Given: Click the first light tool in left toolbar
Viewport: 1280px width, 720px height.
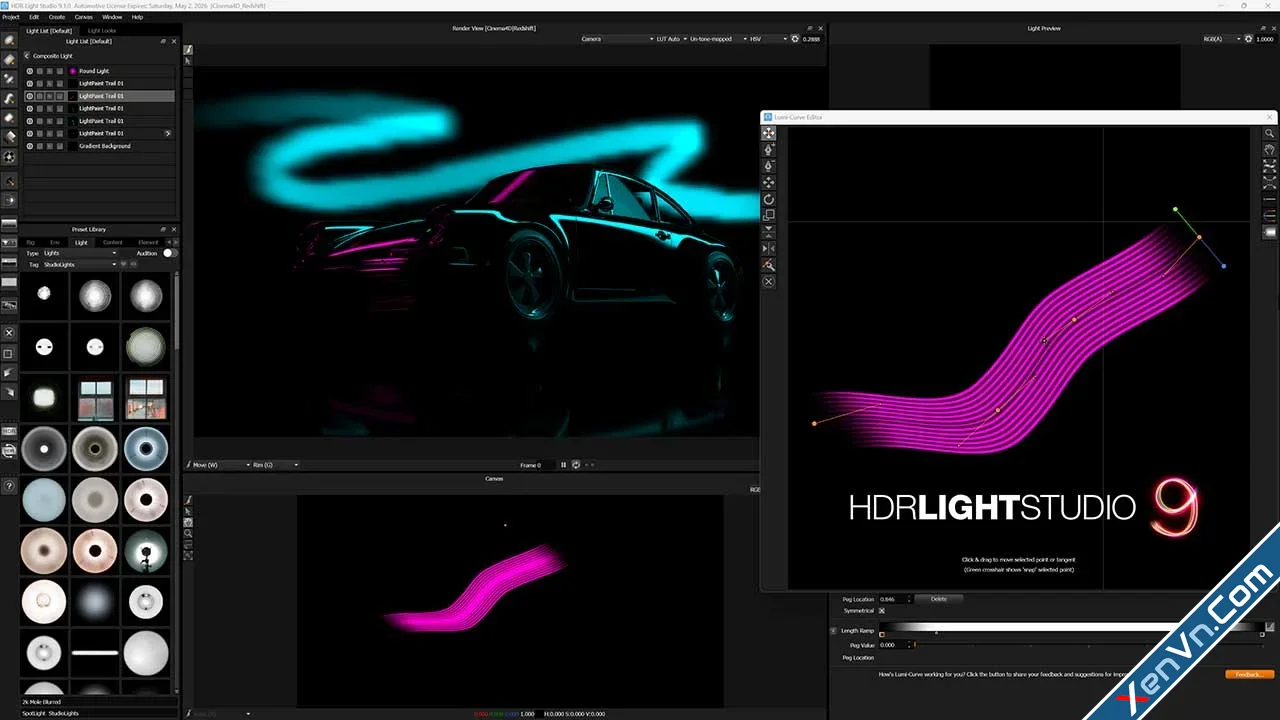Looking at the screenshot, I should (10, 41).
